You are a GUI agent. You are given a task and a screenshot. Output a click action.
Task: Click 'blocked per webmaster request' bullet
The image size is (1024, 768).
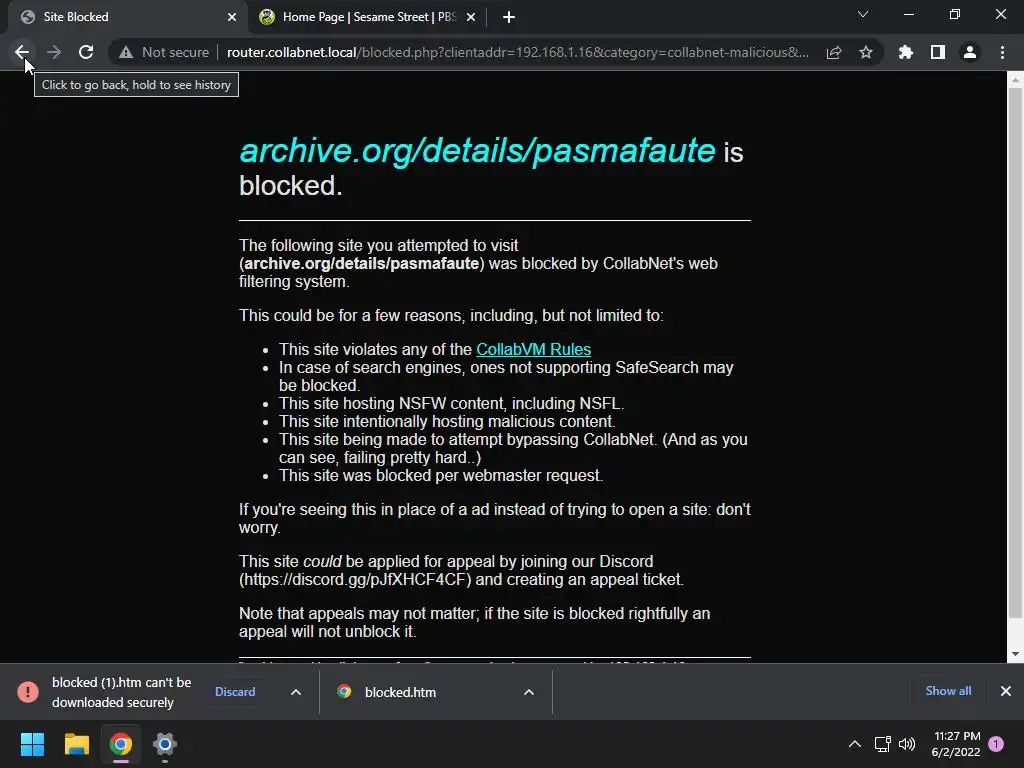pos(441,475)
